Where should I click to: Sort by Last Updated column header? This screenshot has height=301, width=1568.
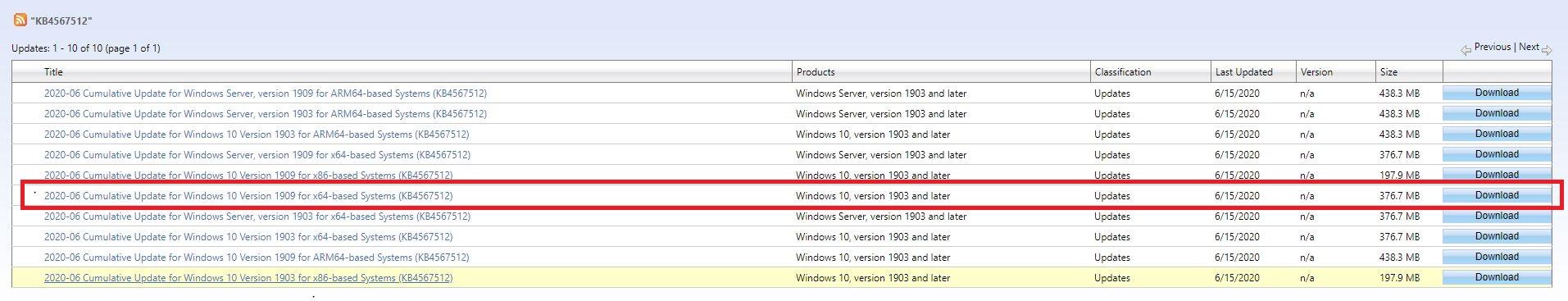tap(1243, 72)
